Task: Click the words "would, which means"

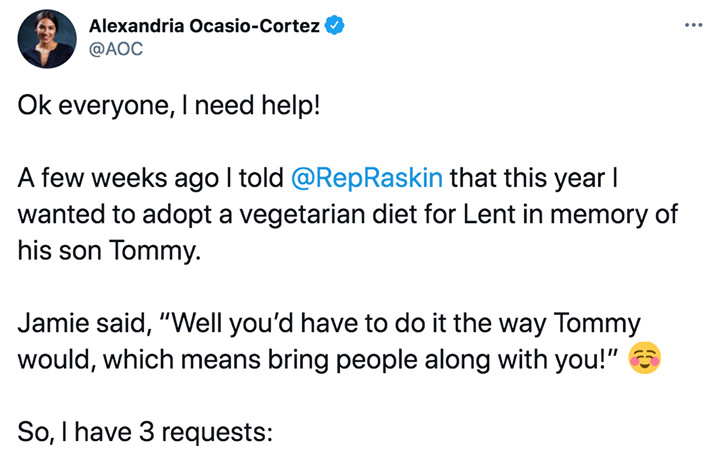Action: click(139, 359)
